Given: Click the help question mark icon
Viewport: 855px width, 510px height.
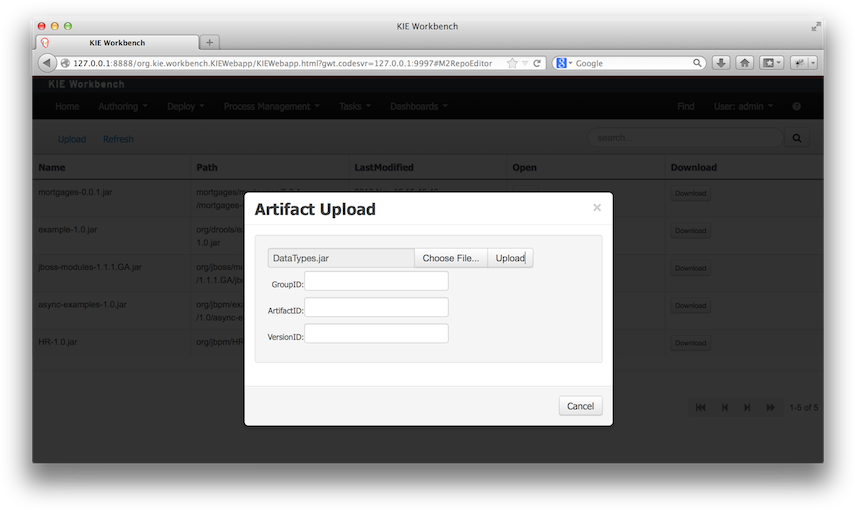Looking at the screenshot, I should coord(797,106).
